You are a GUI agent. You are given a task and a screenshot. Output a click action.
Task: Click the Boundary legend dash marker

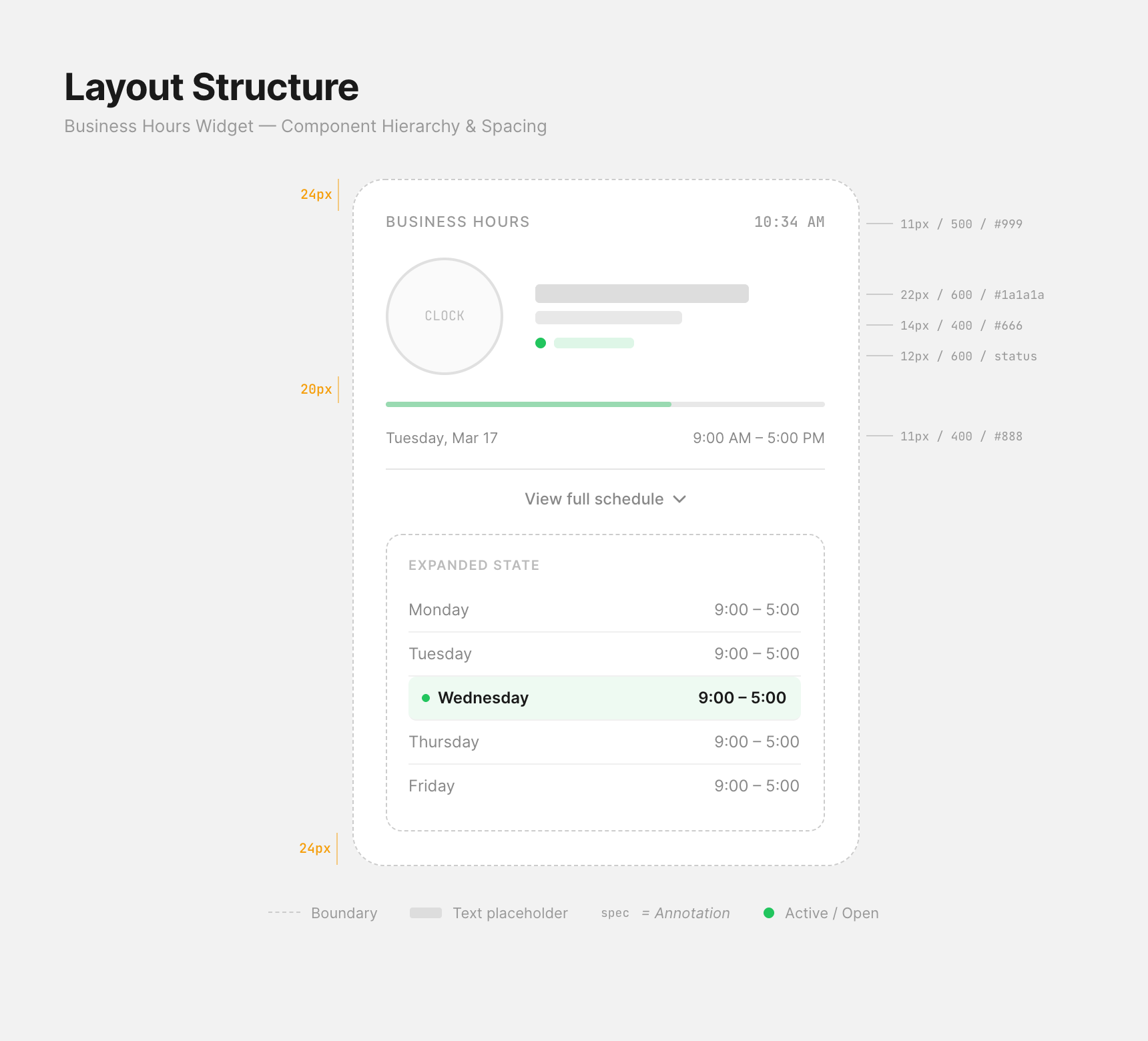[x=284, y=913]
